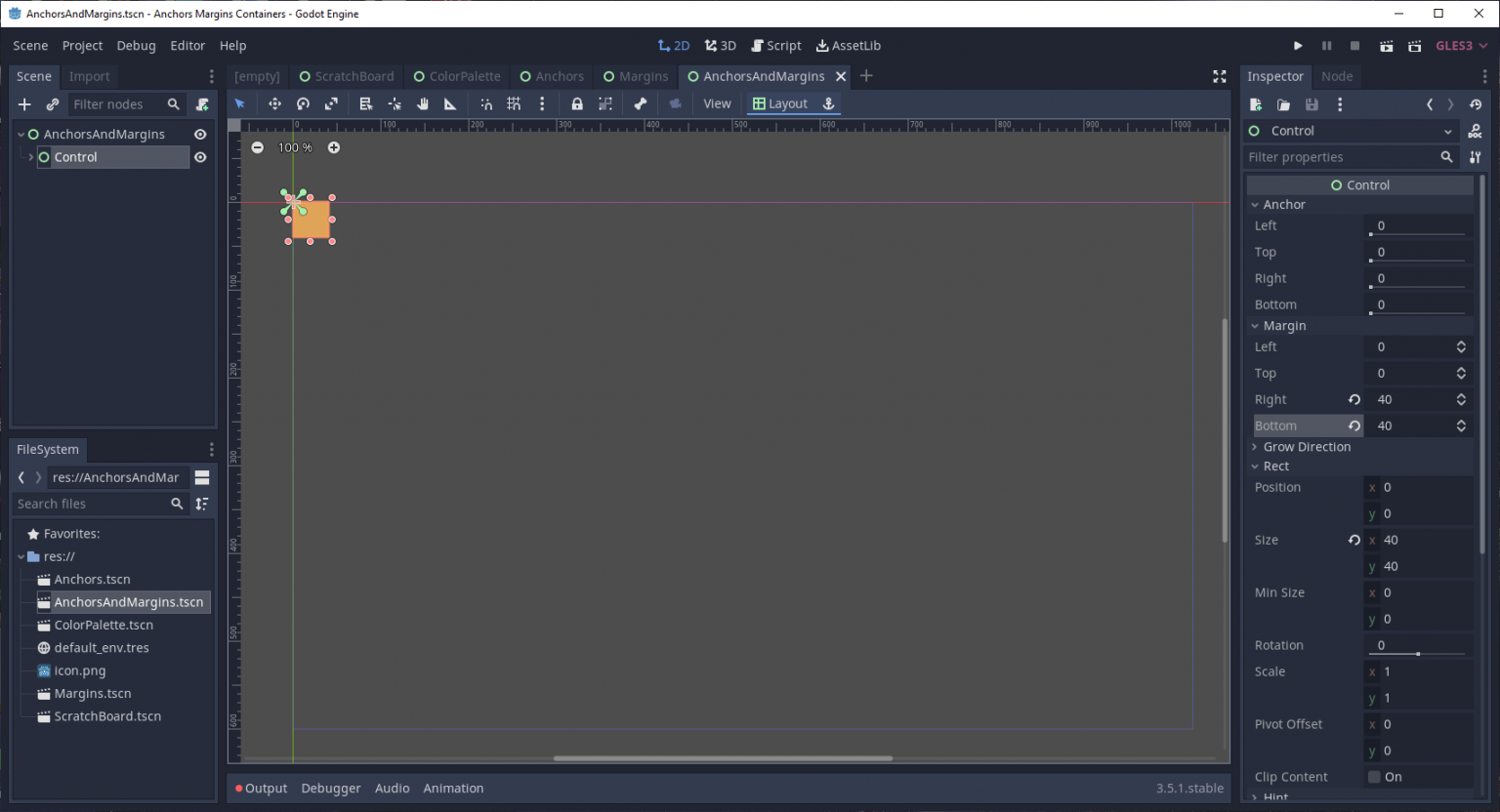Viewport: 1500px width, 812px height.
Task: Activate the Rotate mode tool
Action: coord(303,103)
